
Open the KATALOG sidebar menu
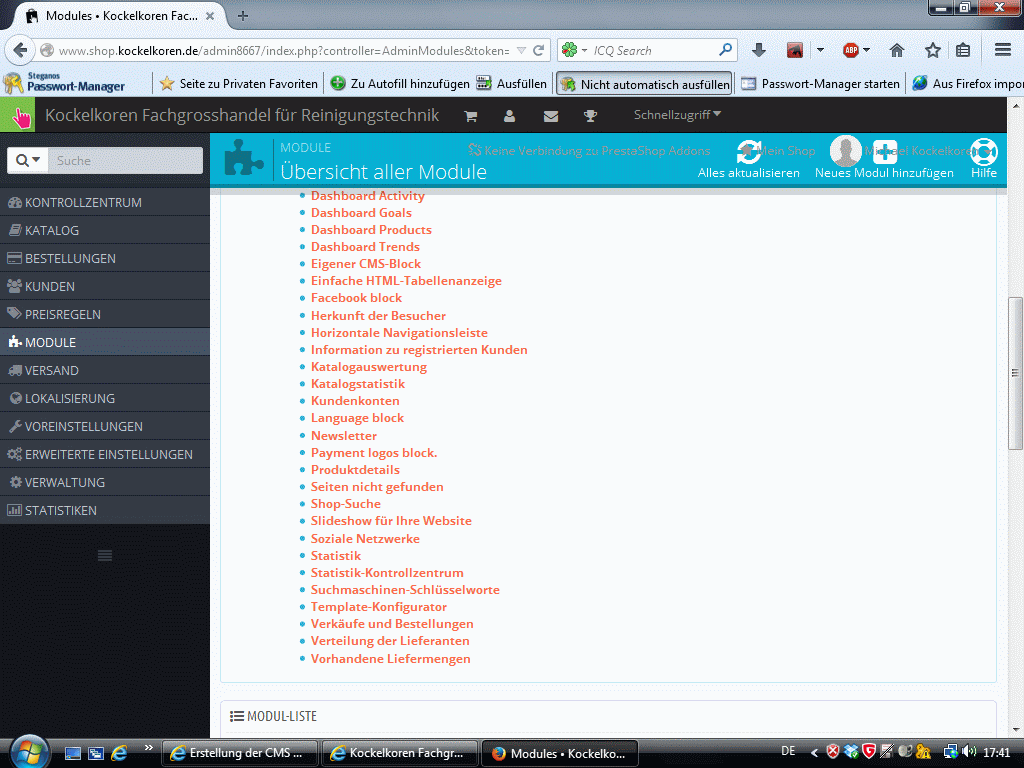[105, 231]
